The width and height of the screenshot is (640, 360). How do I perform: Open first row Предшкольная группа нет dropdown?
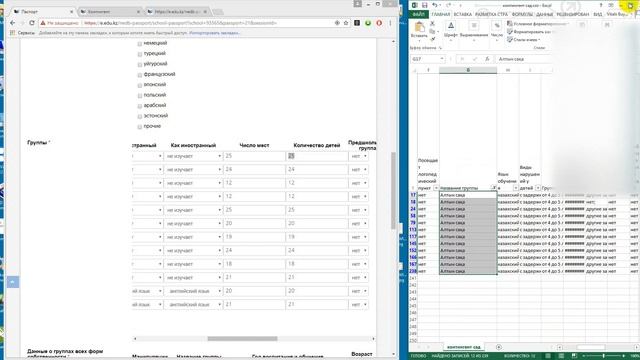(x=358, y=156)
